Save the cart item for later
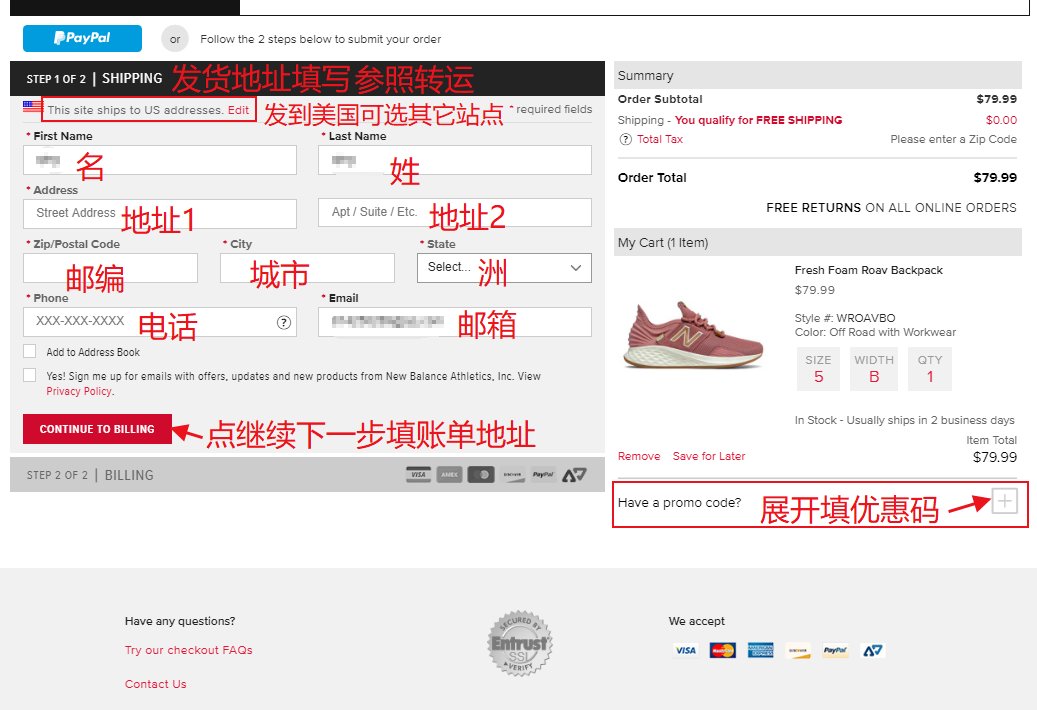 (709, 456)
